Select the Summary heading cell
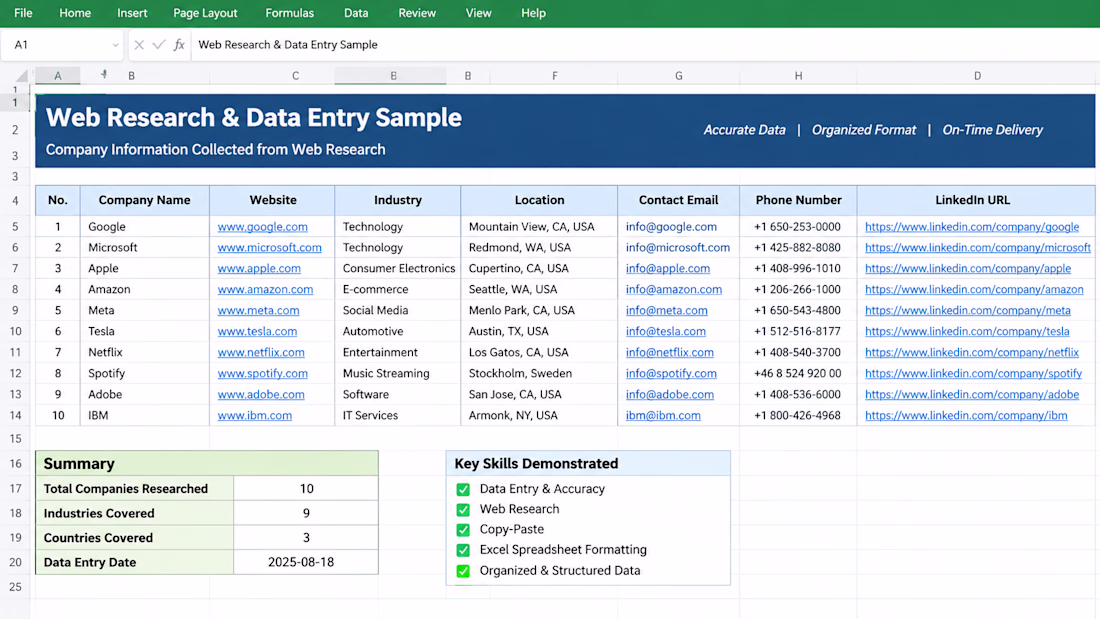Image resolution: width=1100 pixels, height=619 pixels. pyautogui.click(x=207, y=464)
